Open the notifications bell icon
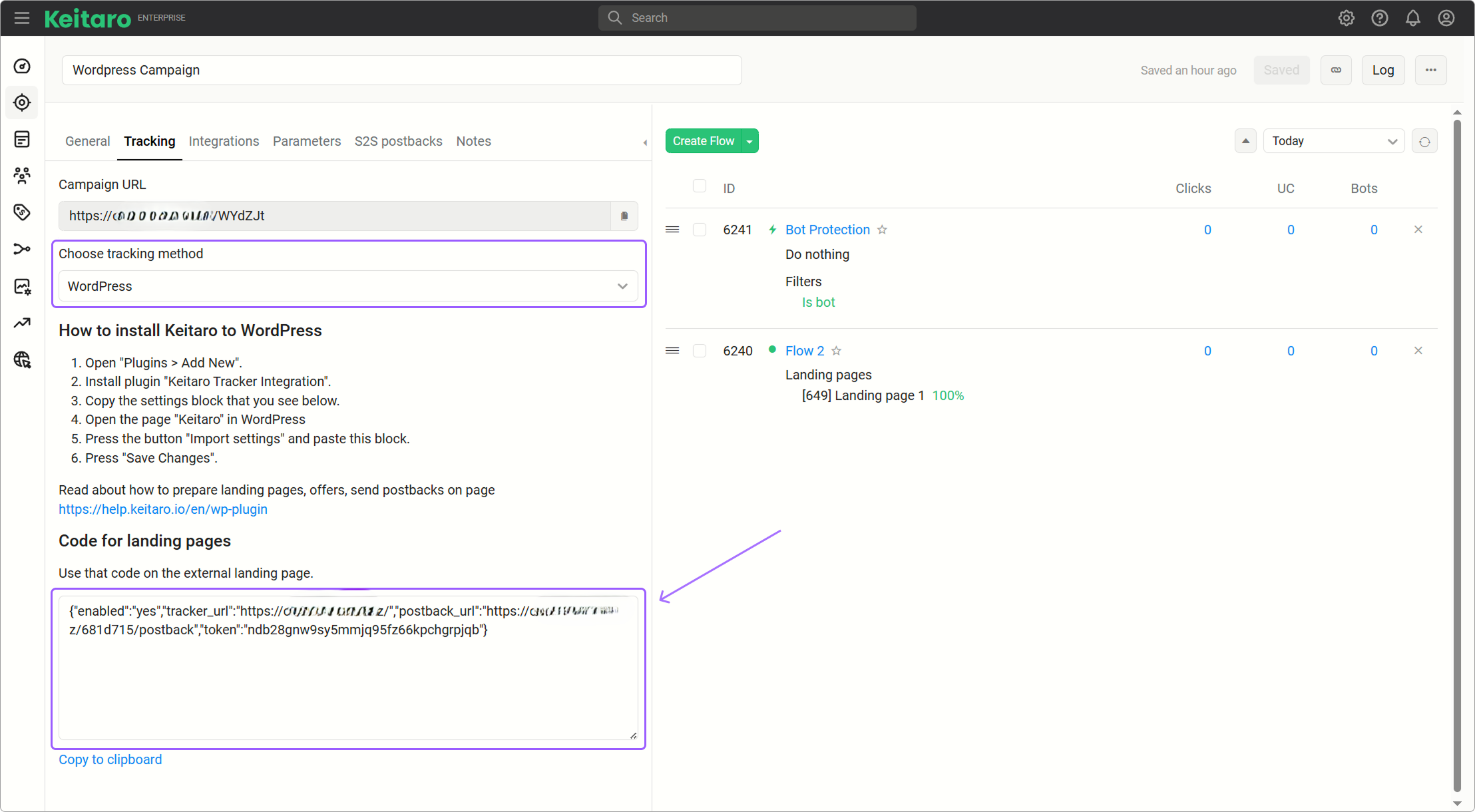The height and width of the screenshot is (812, 1475). [1412, 18]
